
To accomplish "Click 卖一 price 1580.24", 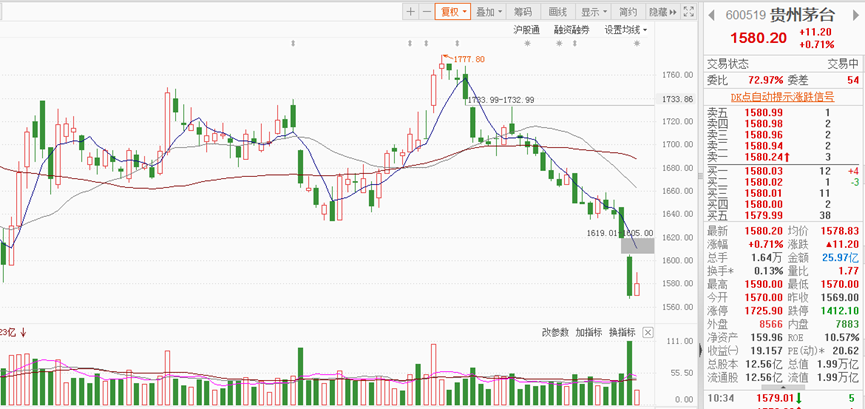I will click(763, 157).
